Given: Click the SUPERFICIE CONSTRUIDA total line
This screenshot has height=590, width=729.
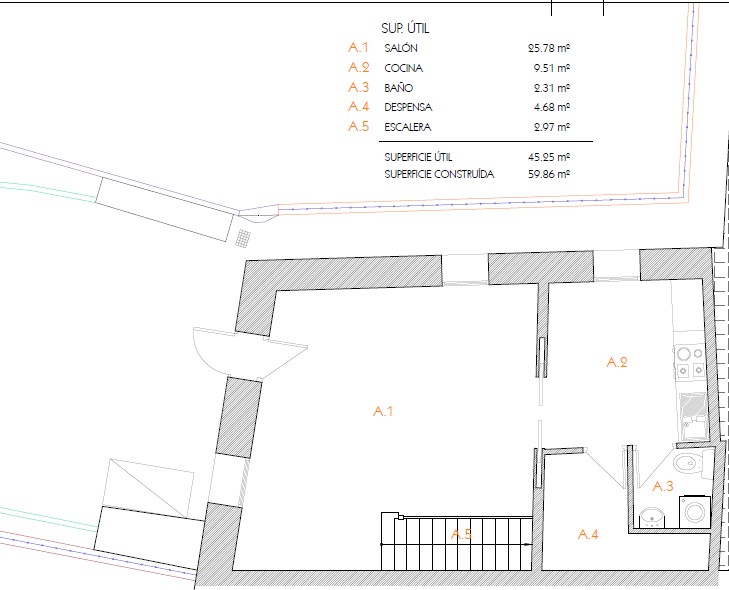Looking at the screenshot, I should (438, 174).
